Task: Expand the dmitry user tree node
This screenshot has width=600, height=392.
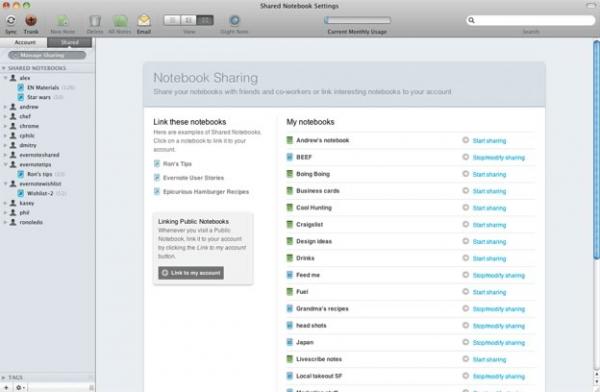Action: 5,145
